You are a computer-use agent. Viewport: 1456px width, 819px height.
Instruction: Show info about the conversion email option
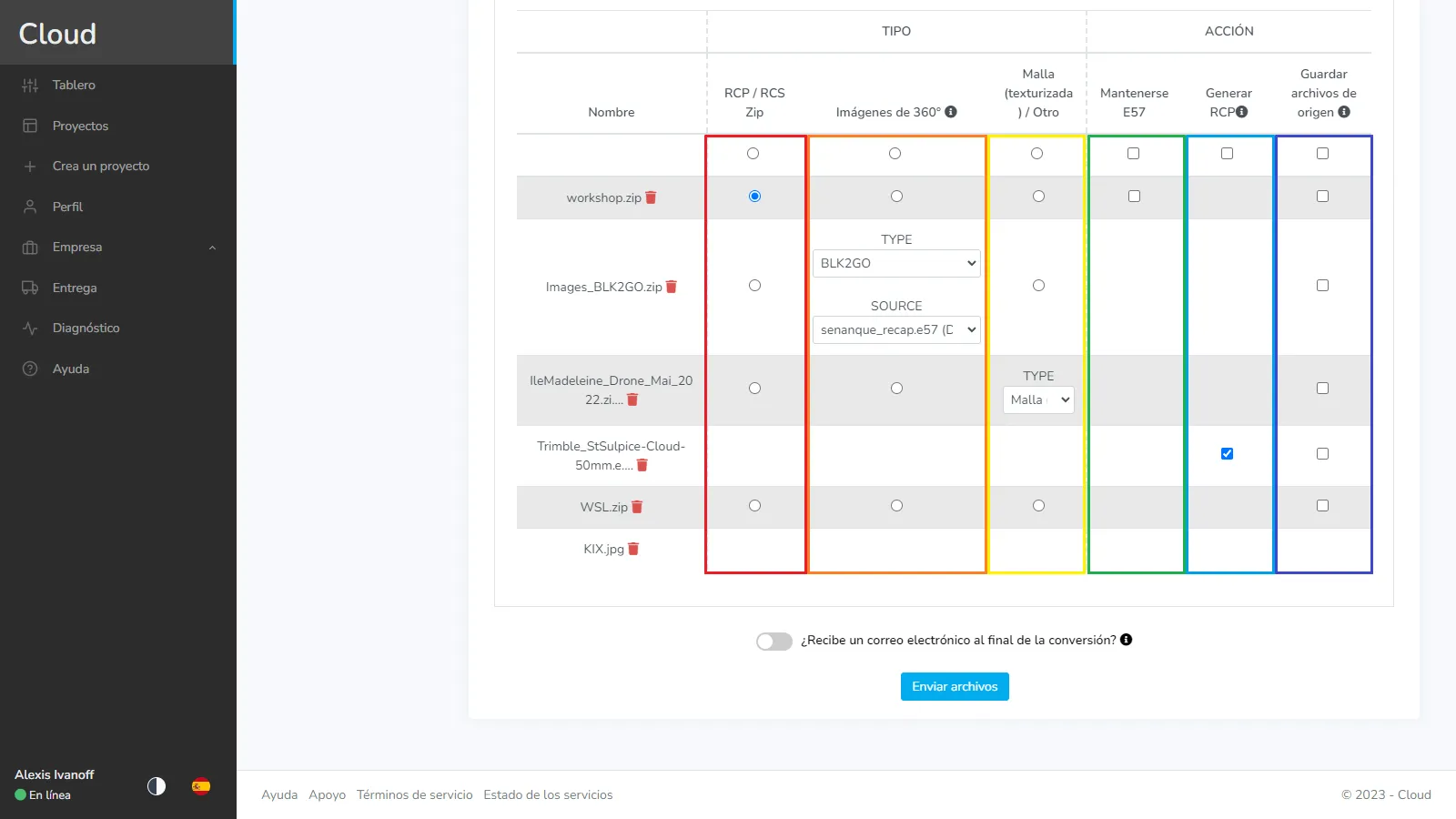tap(1127, 640)
